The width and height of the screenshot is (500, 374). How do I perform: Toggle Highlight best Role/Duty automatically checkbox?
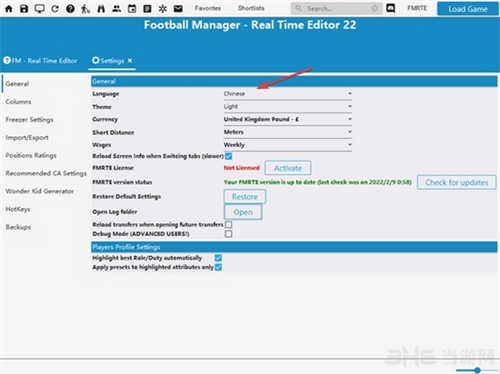click(x=218, y=258)
